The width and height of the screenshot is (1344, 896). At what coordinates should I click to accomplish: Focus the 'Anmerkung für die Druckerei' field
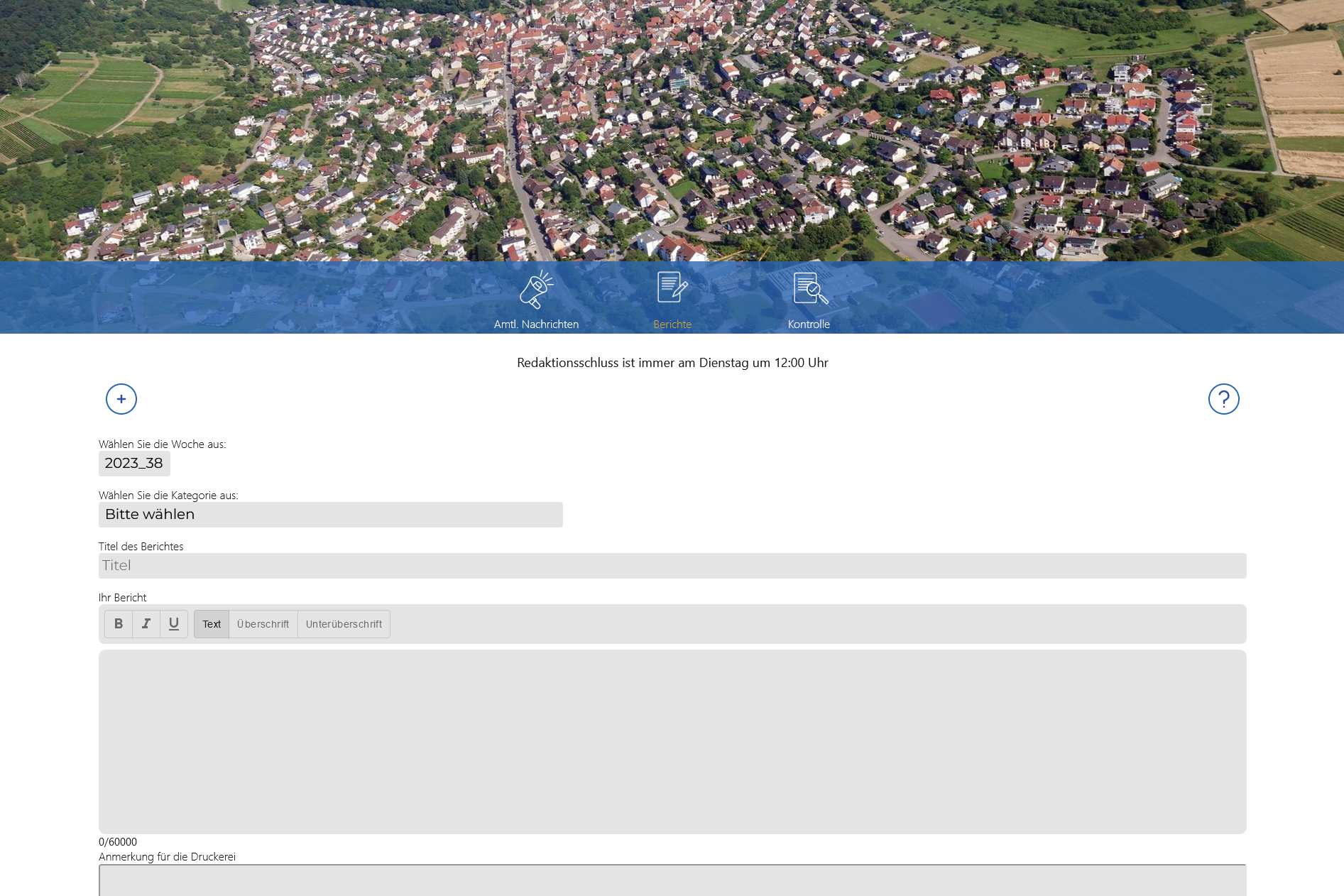coord(672,881)
